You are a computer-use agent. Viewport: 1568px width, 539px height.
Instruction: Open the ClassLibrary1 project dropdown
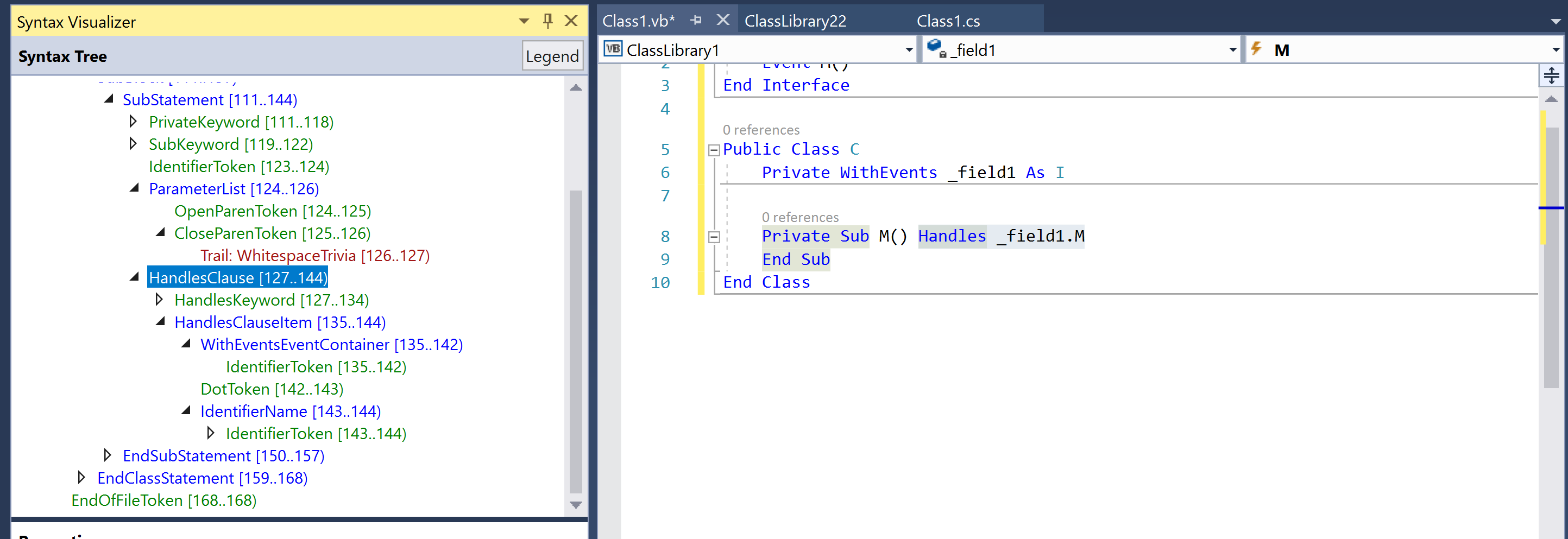point(908,50)
